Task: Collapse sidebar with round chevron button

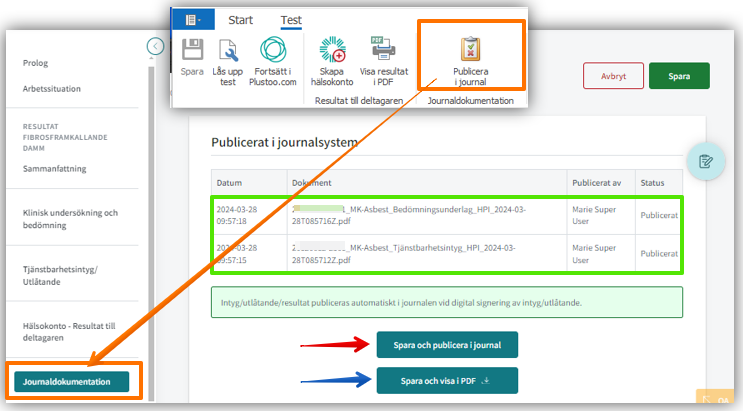Action: tap(155, 46)
